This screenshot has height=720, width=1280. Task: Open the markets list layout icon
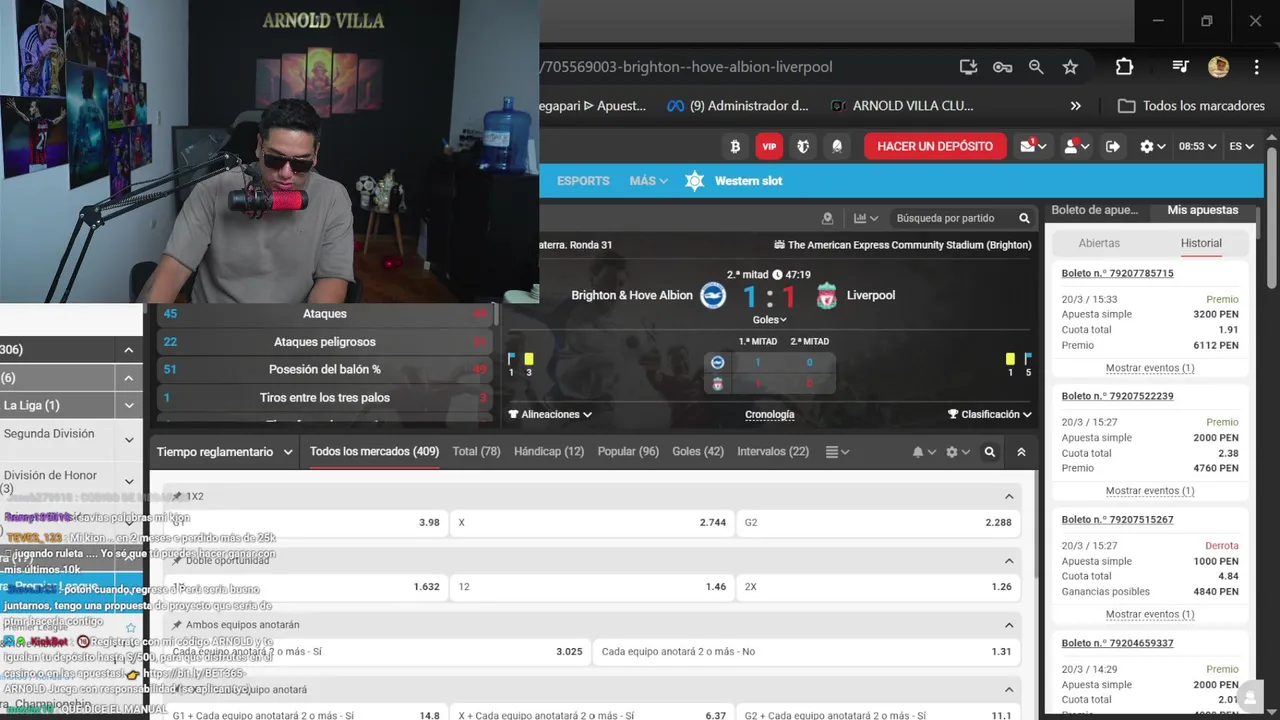pyautogui.click(x=837, y=452)
